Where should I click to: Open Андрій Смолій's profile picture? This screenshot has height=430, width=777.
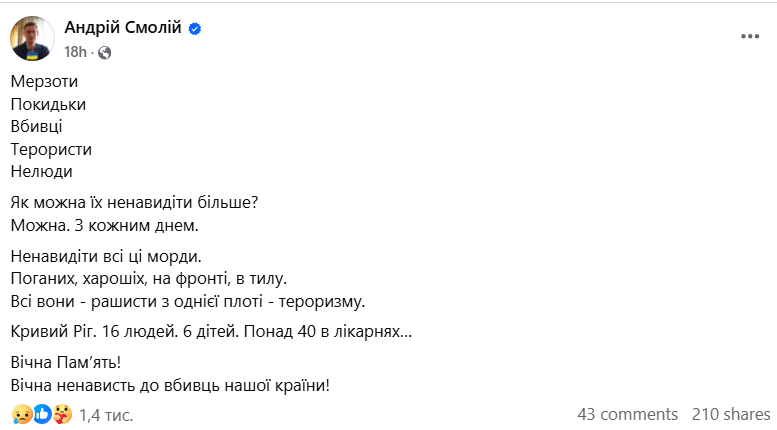[33, 38]
